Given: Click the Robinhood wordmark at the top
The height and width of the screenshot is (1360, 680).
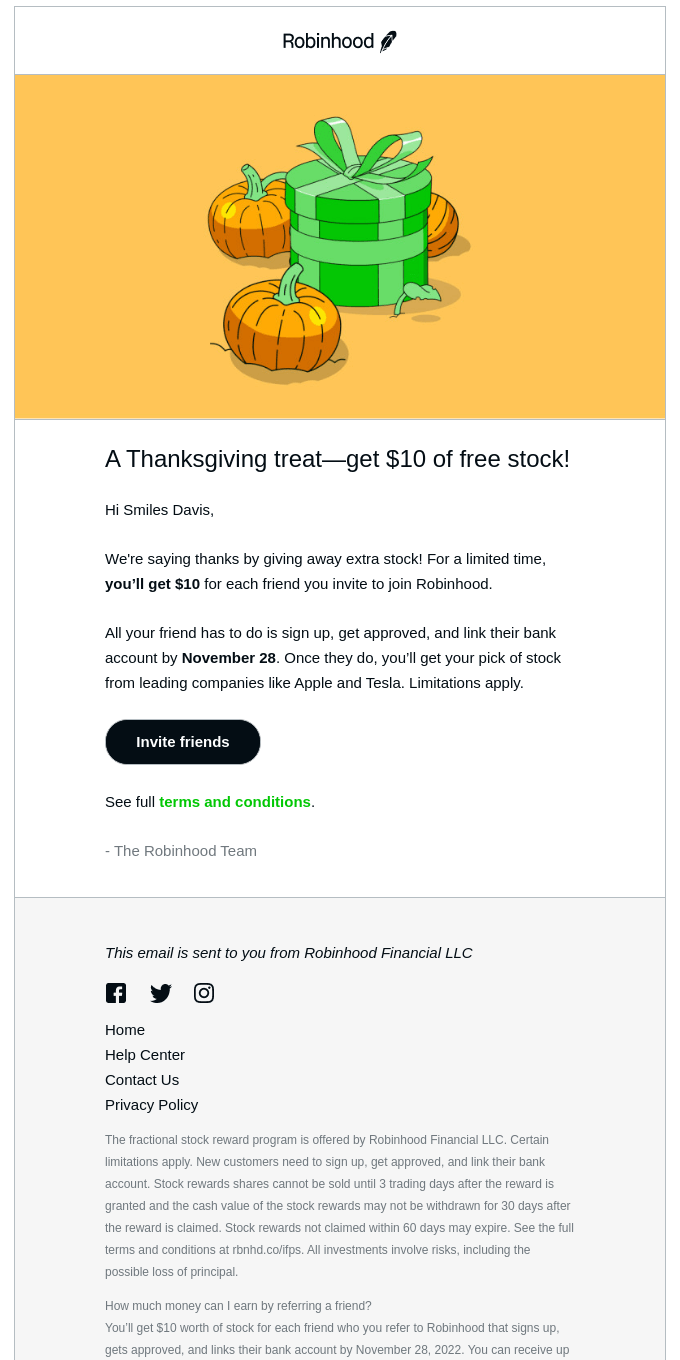Looking at the screenshot, I should 328,41.
